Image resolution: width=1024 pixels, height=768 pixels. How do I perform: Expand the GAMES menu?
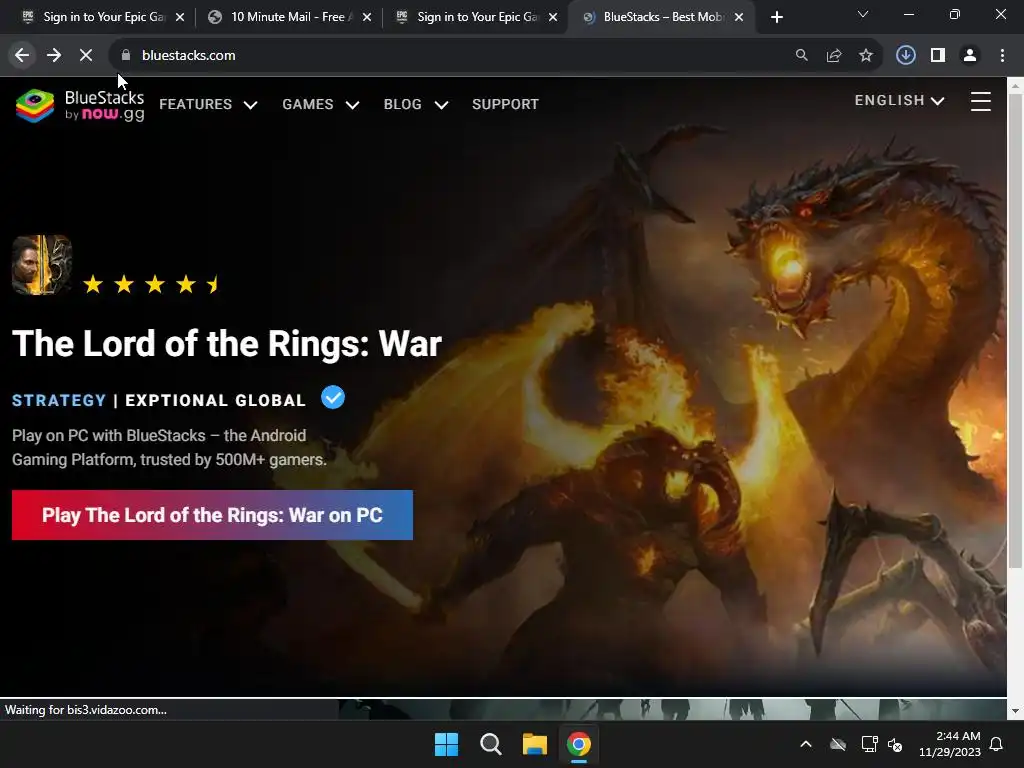coord(321,104)
